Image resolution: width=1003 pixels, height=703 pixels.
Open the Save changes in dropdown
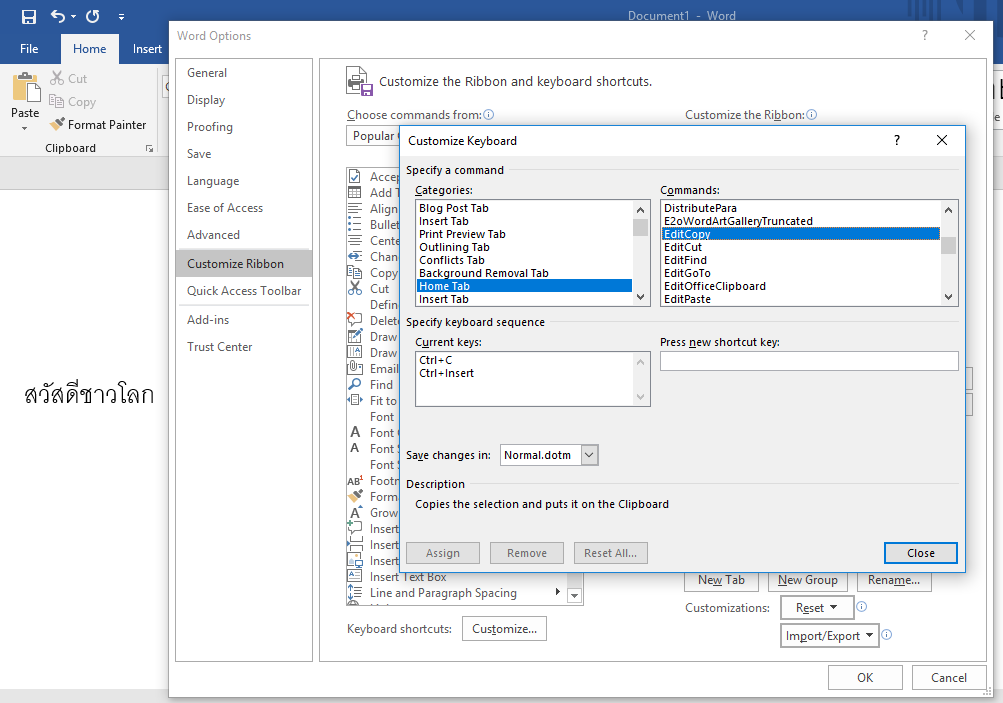(x=589, y=455)
